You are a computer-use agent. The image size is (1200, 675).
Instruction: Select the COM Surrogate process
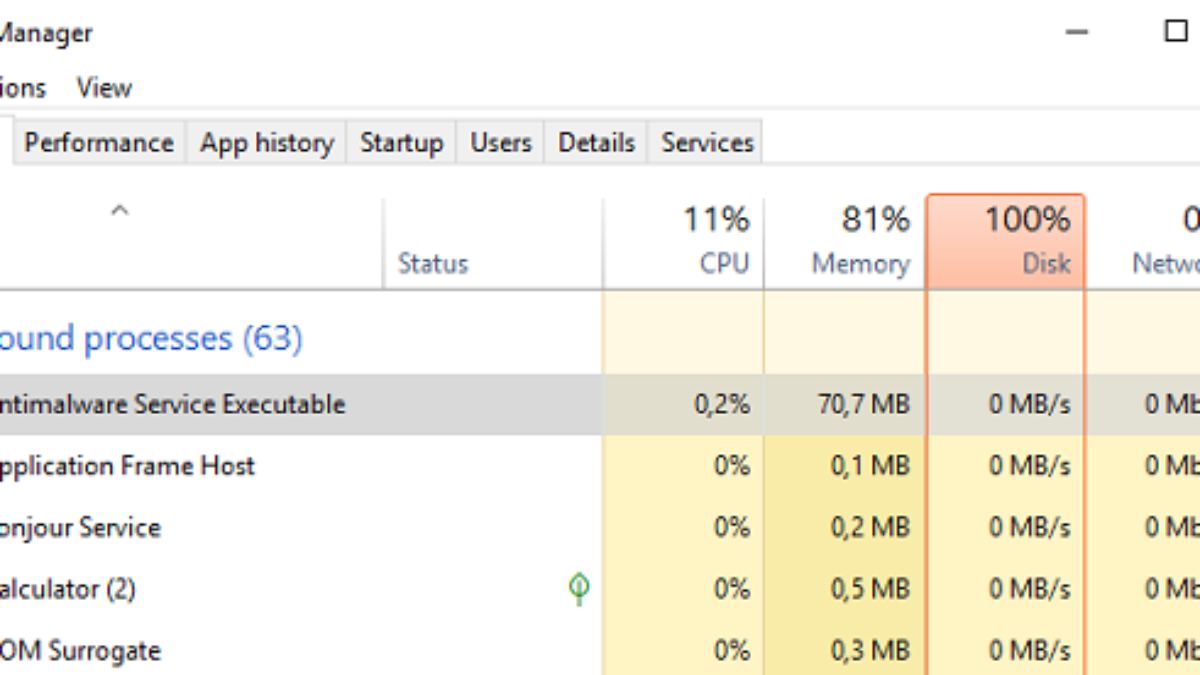click(x=80, y=651)
